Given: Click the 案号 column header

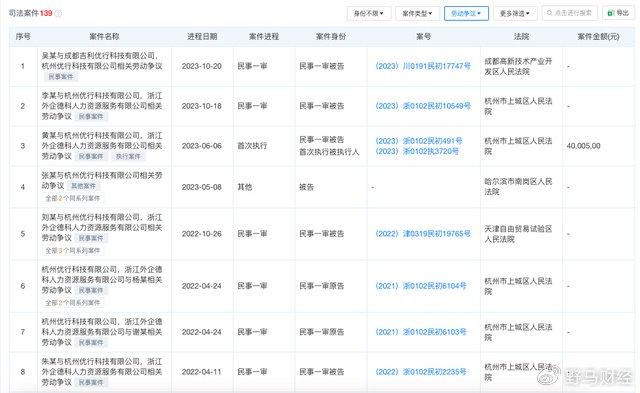Looking at the screenshot, I should (x=424, y=37).
